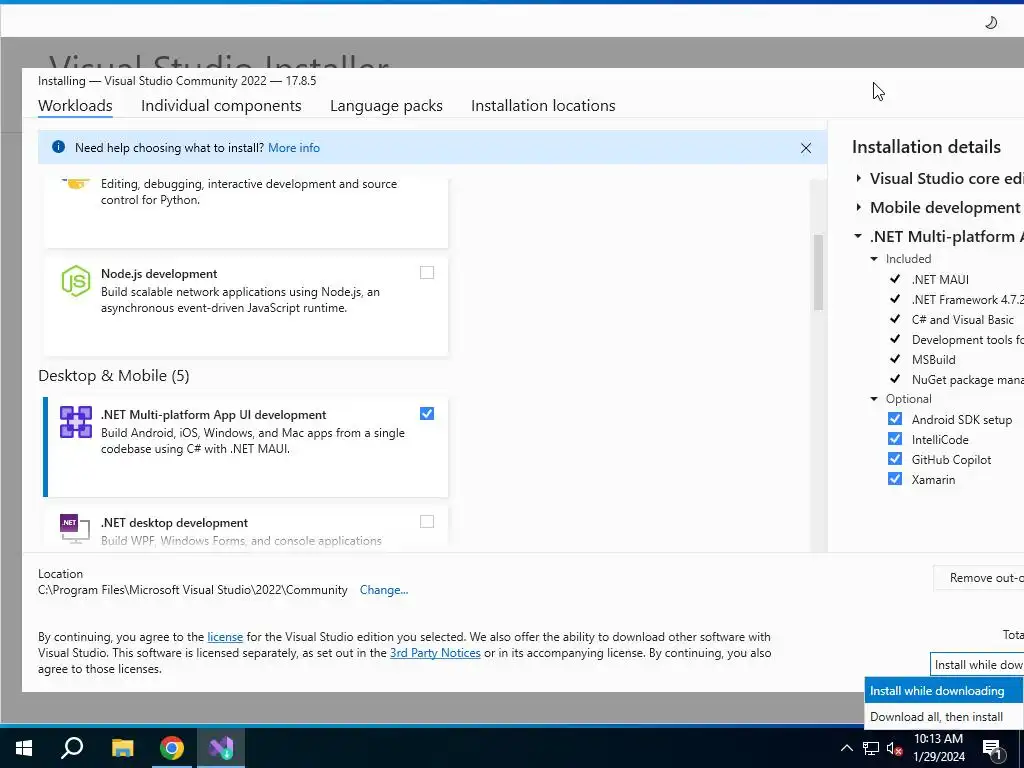1024x768 pixels.
Task: Click the .NET desktop development icon
Action: coord(74,529)
